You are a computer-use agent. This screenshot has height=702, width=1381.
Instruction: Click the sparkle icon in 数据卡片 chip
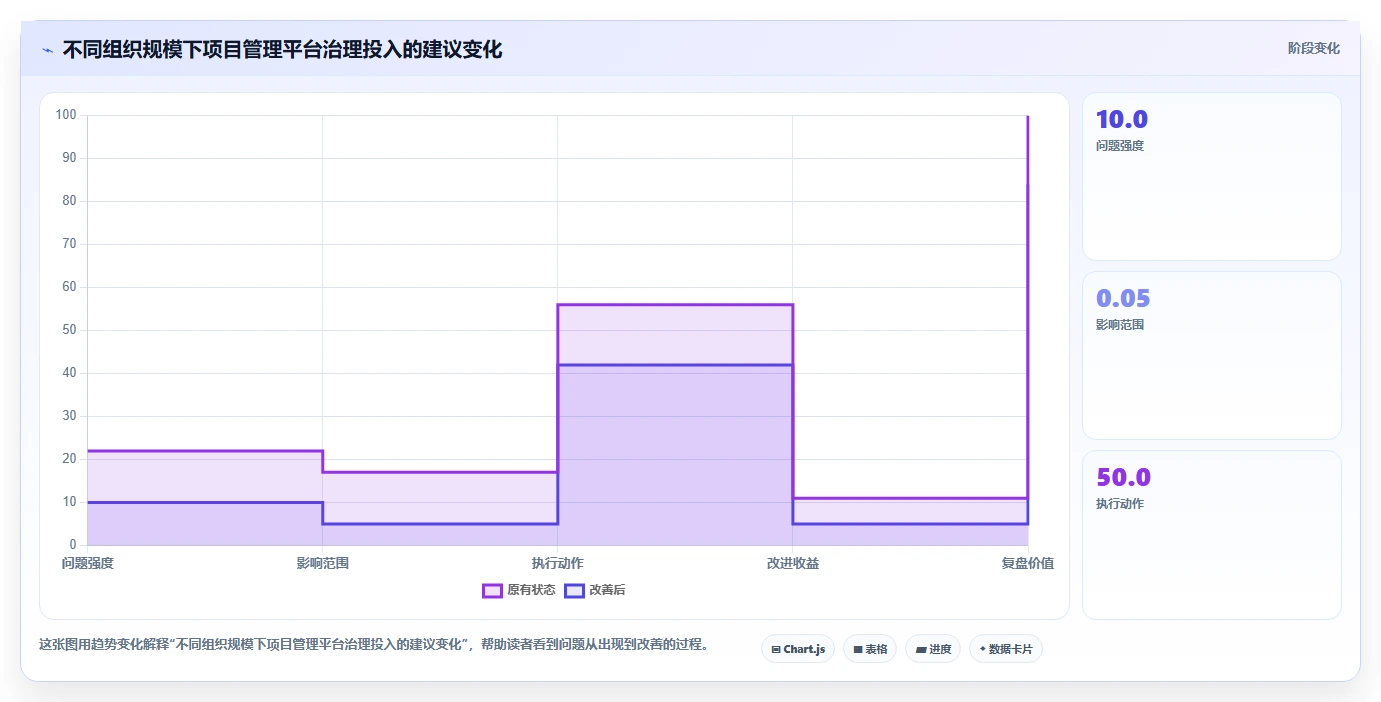point(982,649)
